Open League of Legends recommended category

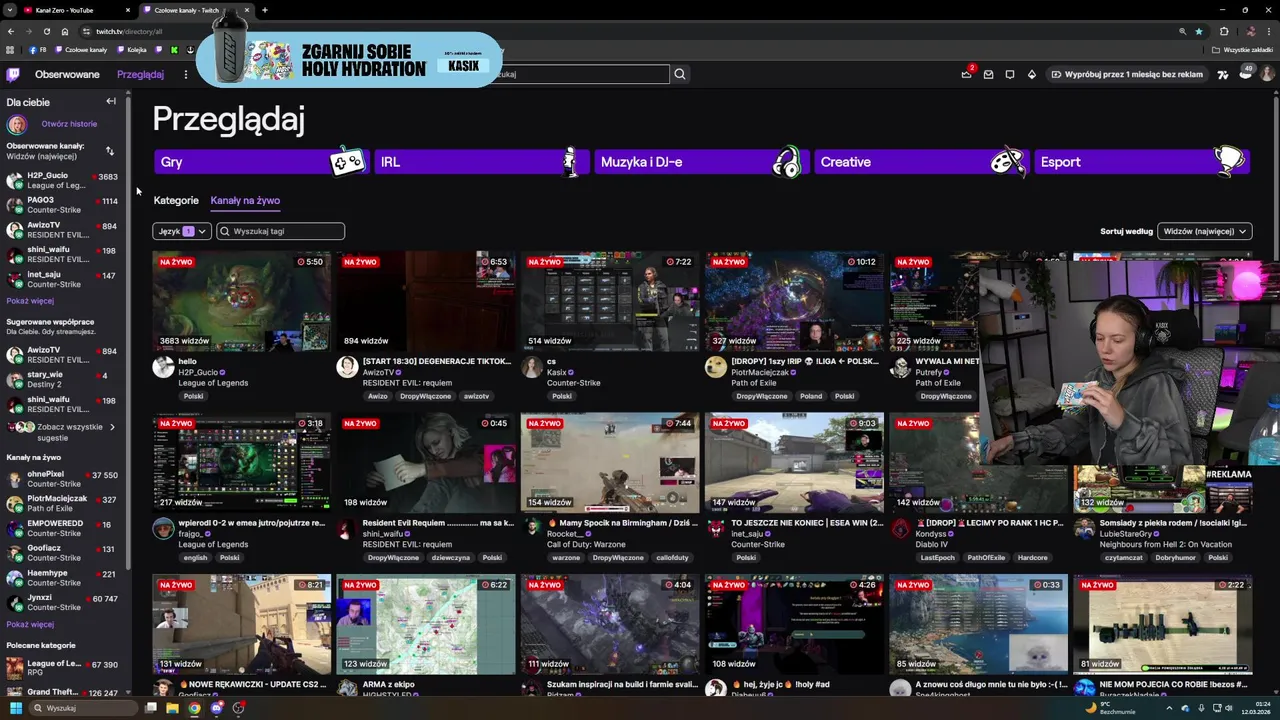(x=63, y=668)
